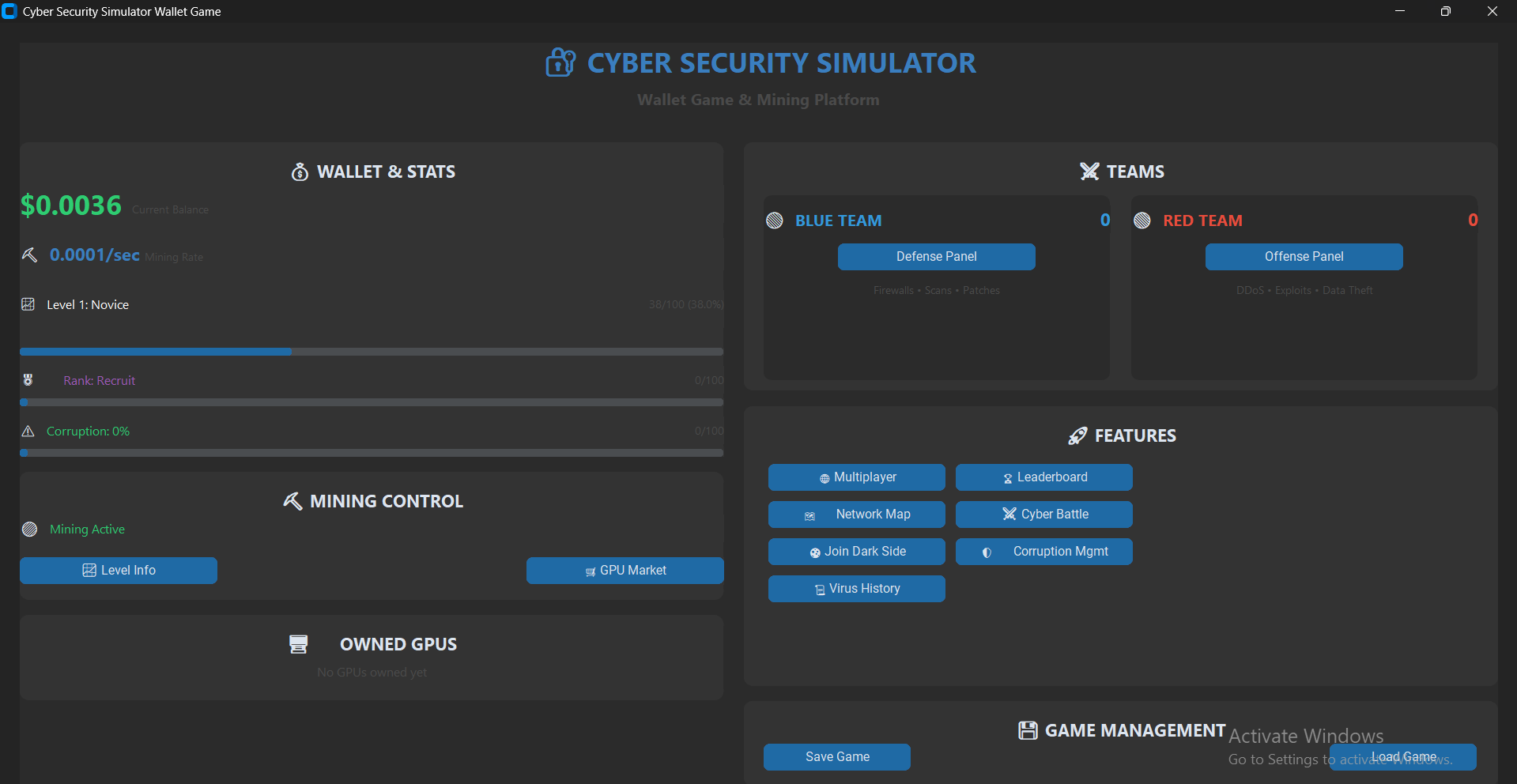Click the Mining Active status circle icon
Viewport: 1517px width, 784px height.
click(29, 529)
